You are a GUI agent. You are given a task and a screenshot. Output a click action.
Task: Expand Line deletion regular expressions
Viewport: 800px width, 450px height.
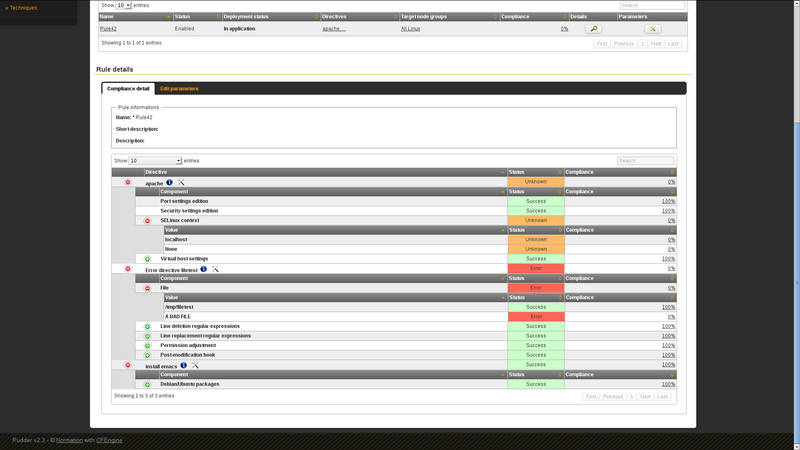[x=147, y=327]
